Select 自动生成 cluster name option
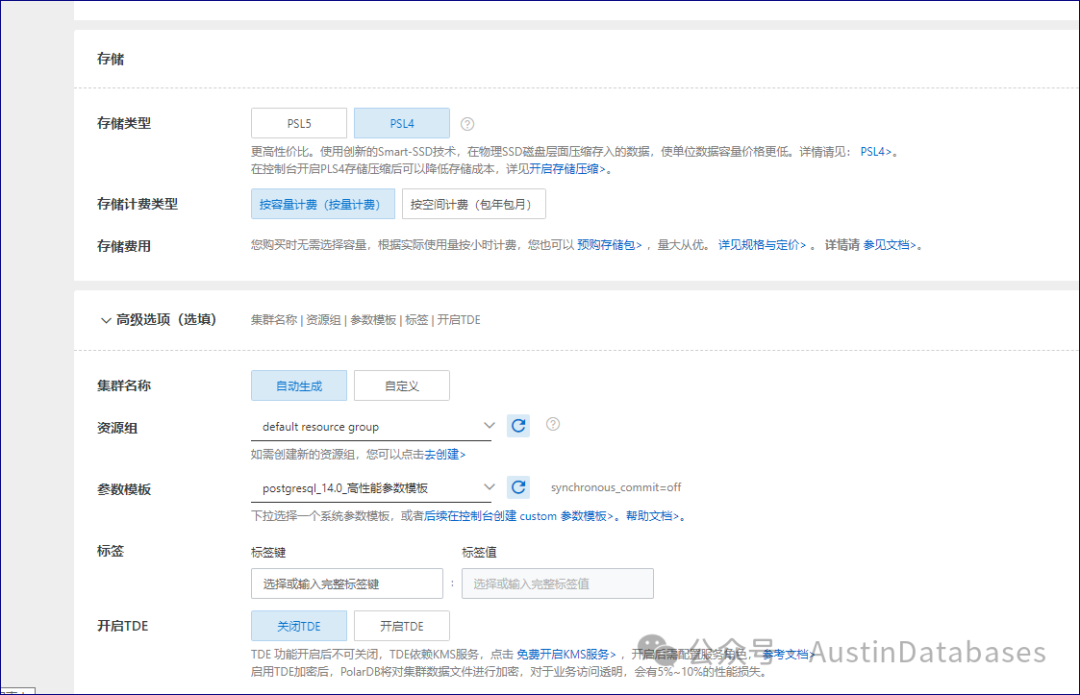This screenshot has height=695, width=1080. tap(299, 386)
